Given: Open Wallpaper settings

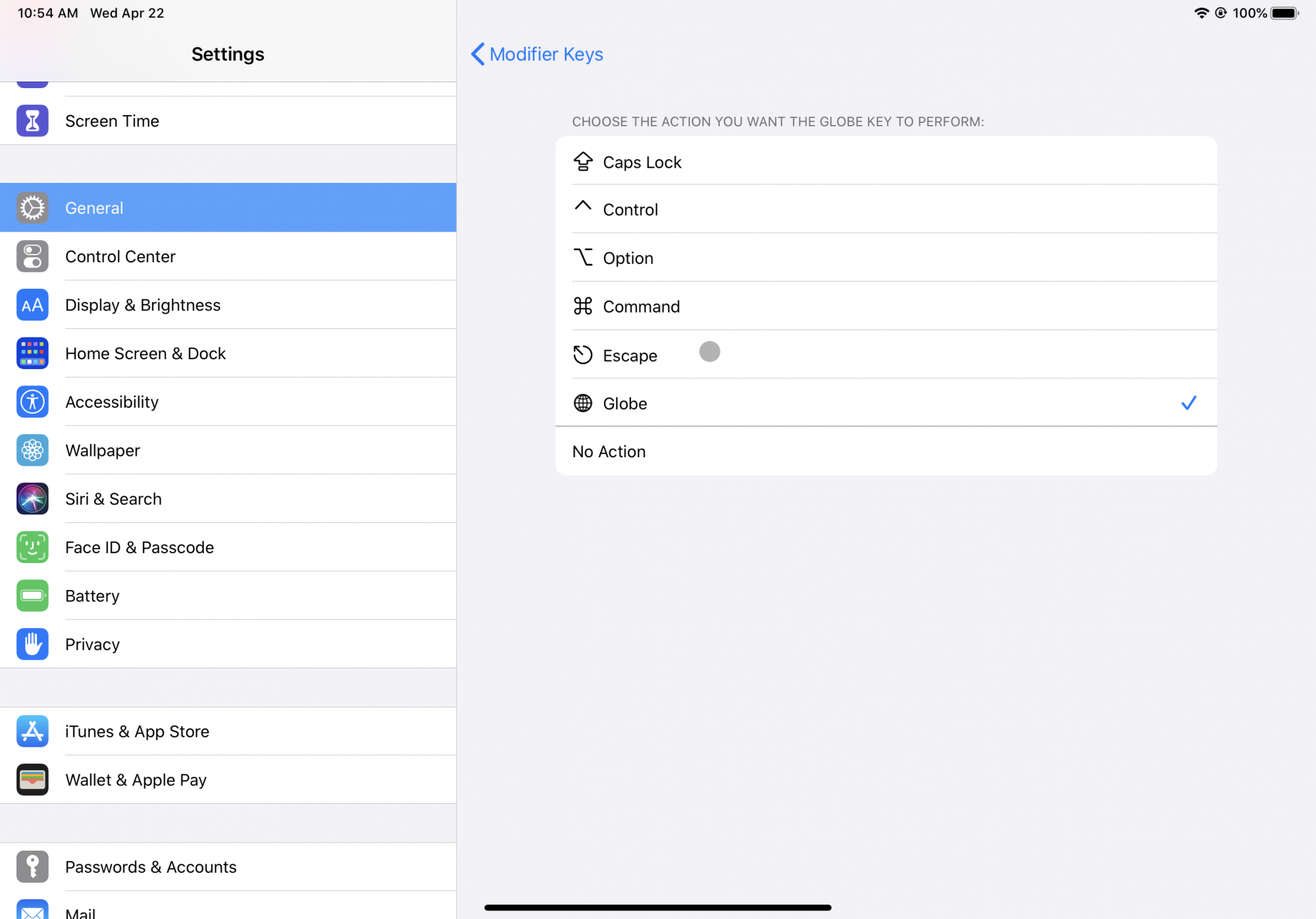Looking at the screenshot, I should (228, 451).
